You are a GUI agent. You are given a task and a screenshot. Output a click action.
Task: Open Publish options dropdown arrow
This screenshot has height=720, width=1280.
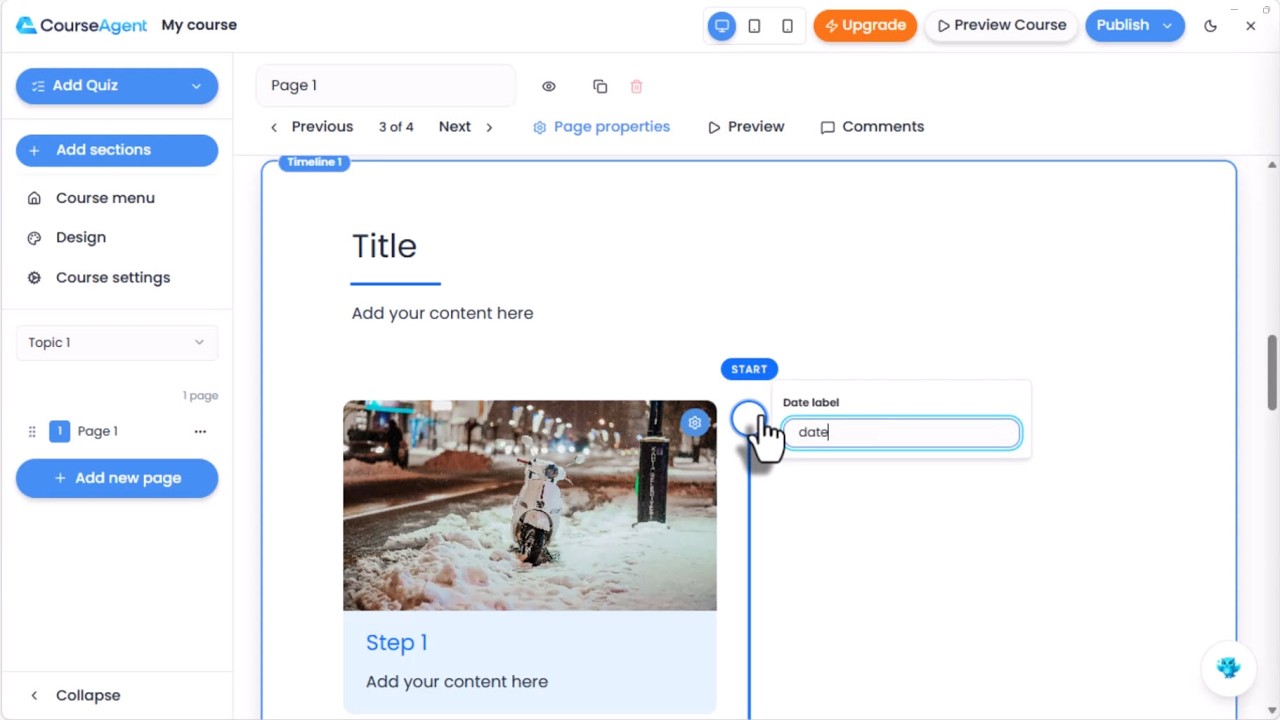[x=1167, y=26]
